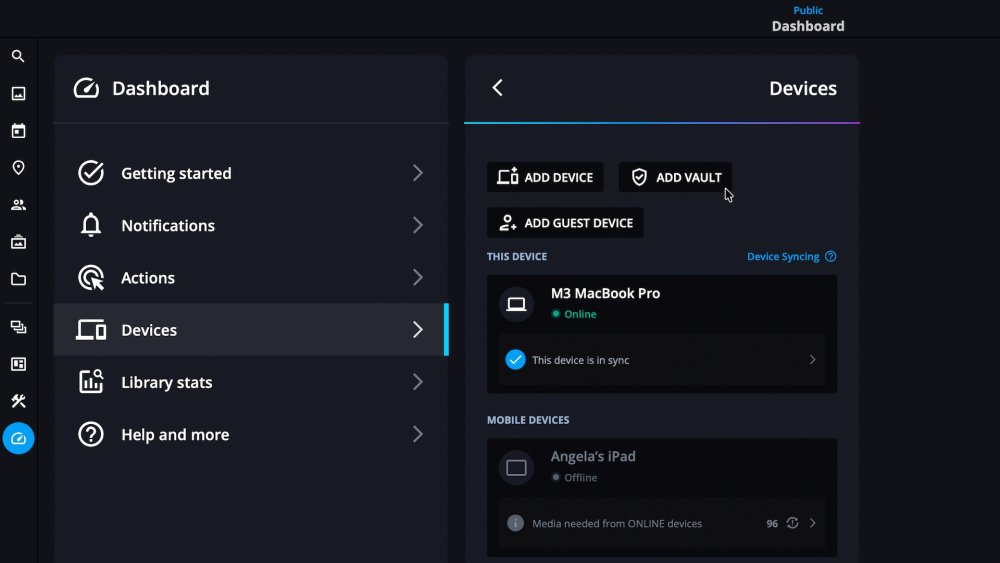Click the Device Syncing help icon

click(831, 257)
